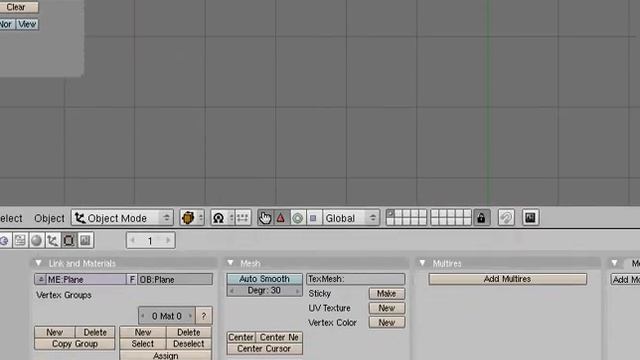
Task: Toggle the View button near Clear
Action: tap(27, 24)
